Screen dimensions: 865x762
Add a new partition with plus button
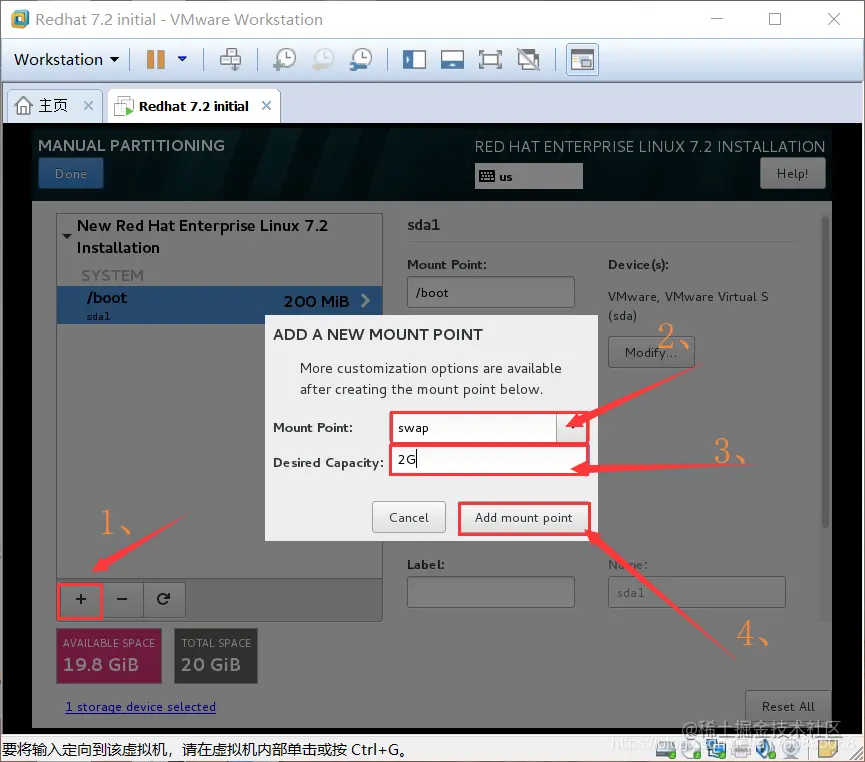(x=81, y=599)
